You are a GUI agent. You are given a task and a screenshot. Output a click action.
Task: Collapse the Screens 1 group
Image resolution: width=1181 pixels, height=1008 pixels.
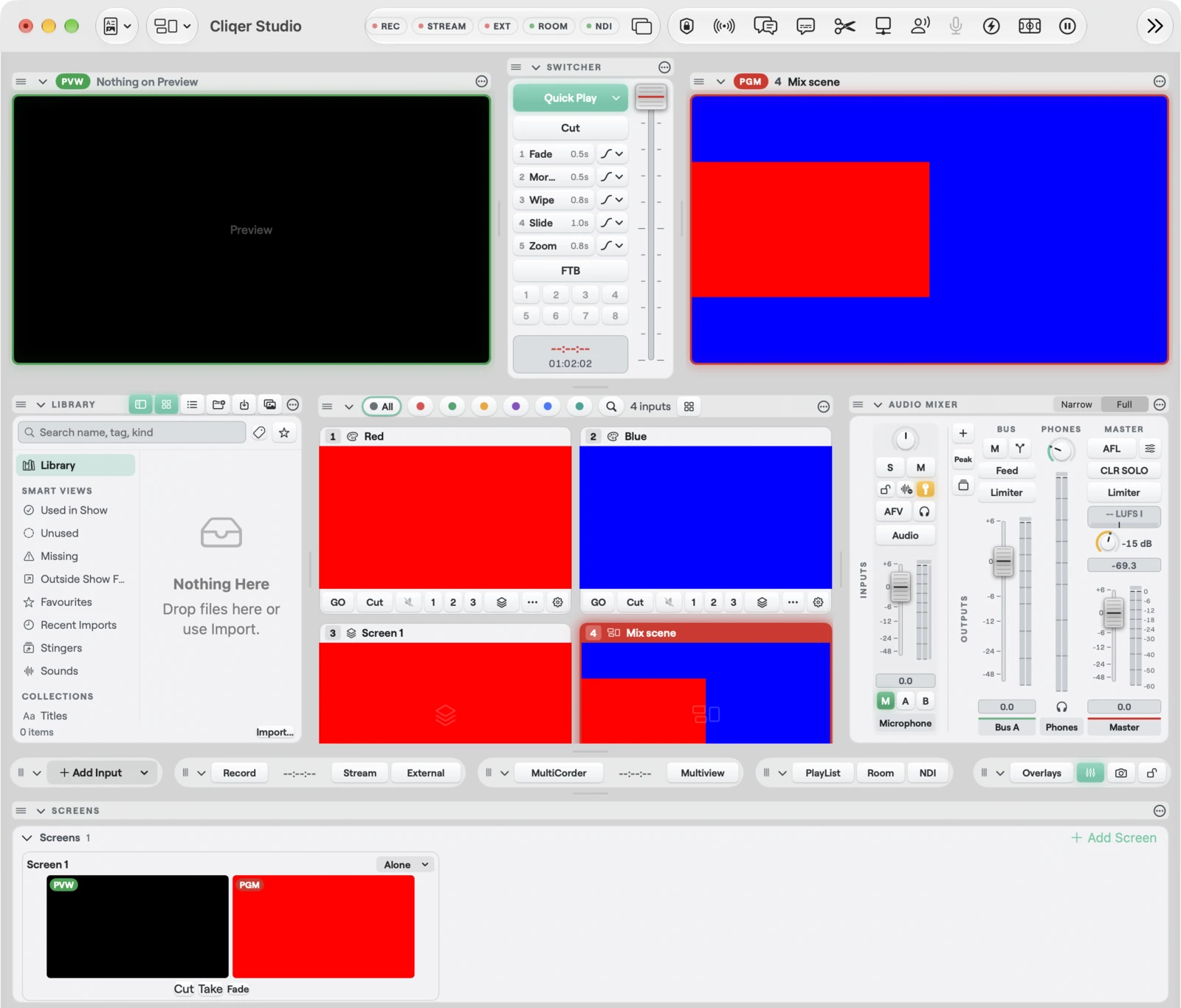pyautogui.click(x=27, y=838)
